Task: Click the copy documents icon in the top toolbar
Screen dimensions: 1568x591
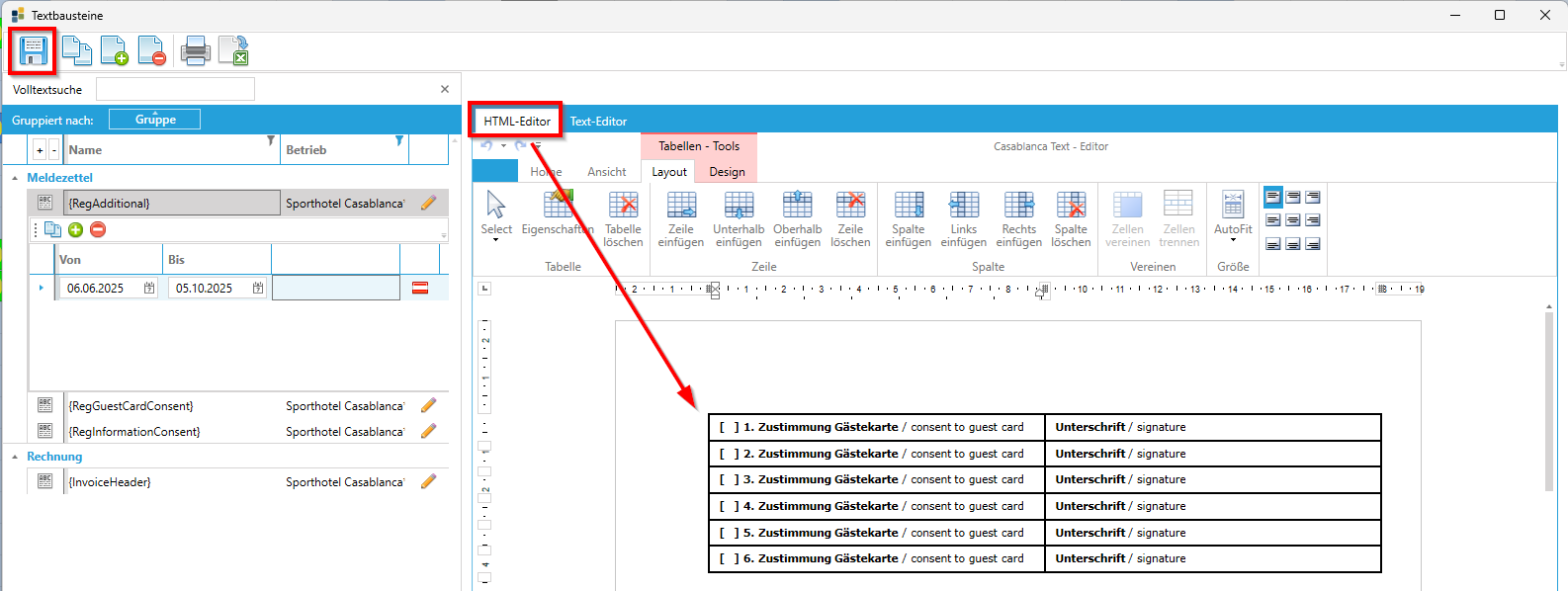Action: tap(76, 50)
